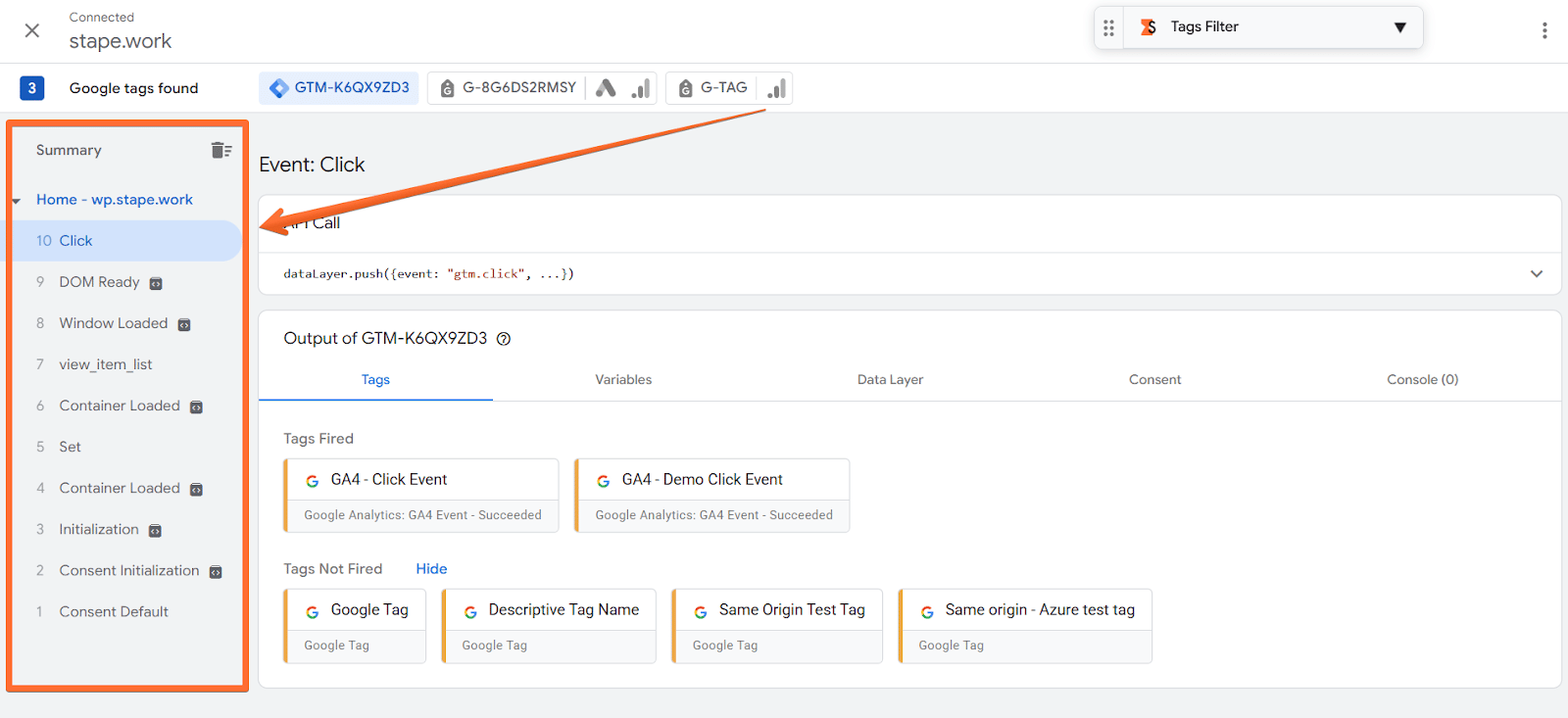This screenshot has width=1568, height=718.
Task: Click the analytics bars icon beside G-8G6DS2RMSY
Action: [640, 88]
